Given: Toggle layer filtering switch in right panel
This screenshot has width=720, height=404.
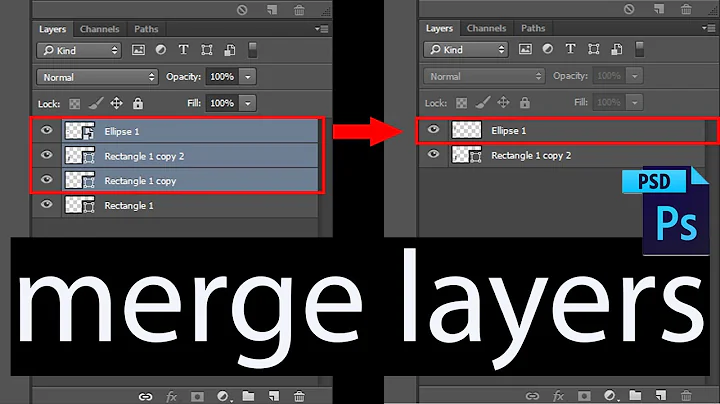Looking at the screenshot, I should 639,49.
